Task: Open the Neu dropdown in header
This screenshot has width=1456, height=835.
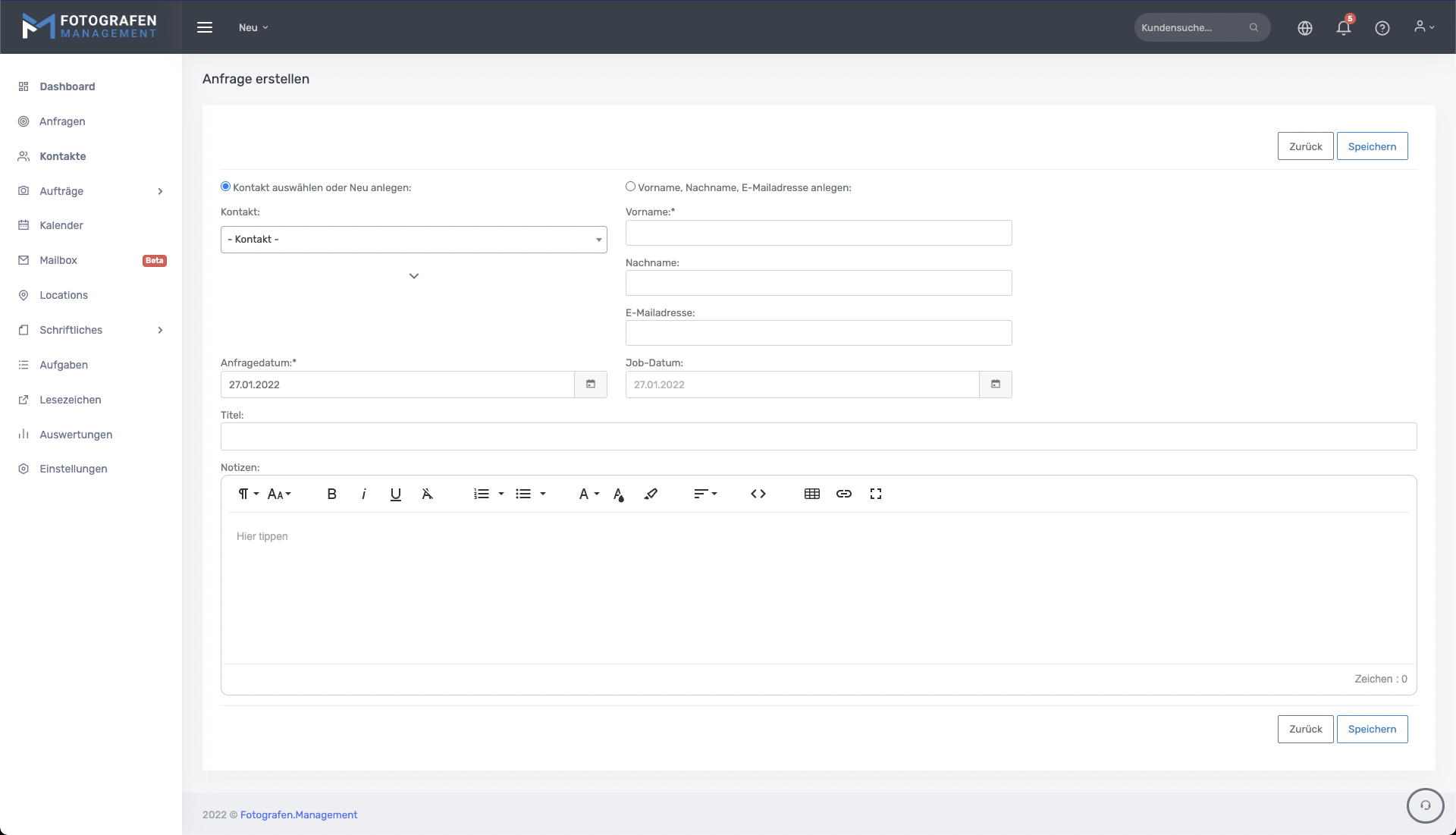Action: coord(253,27)
